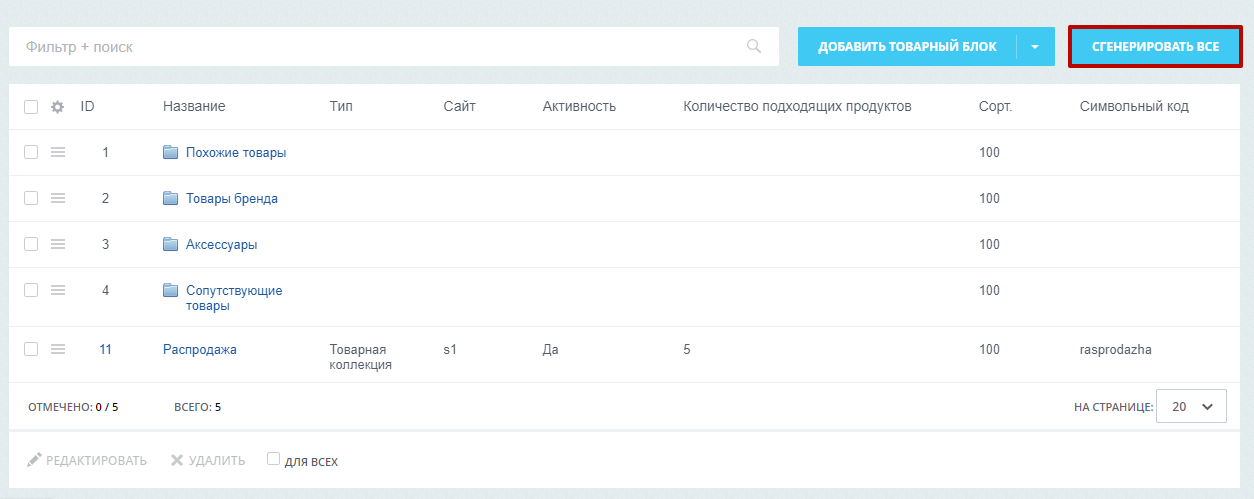The height and width of the screenshot is (499, 1254).
Task: Toggle the select-all checkbox in header
Action: [31, 107]
